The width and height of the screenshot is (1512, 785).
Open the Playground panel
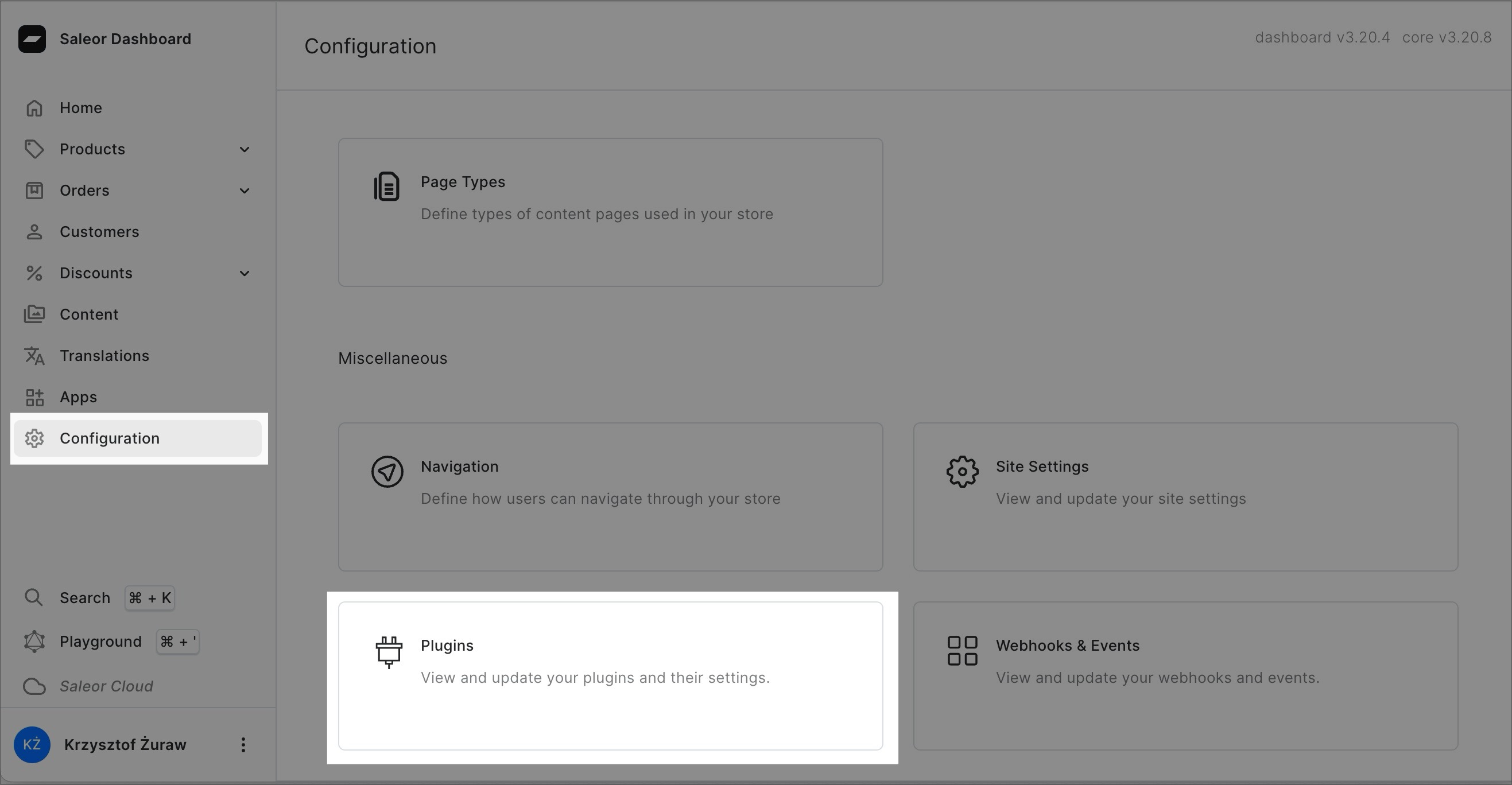pyautogui.click(x=101, y=641)
